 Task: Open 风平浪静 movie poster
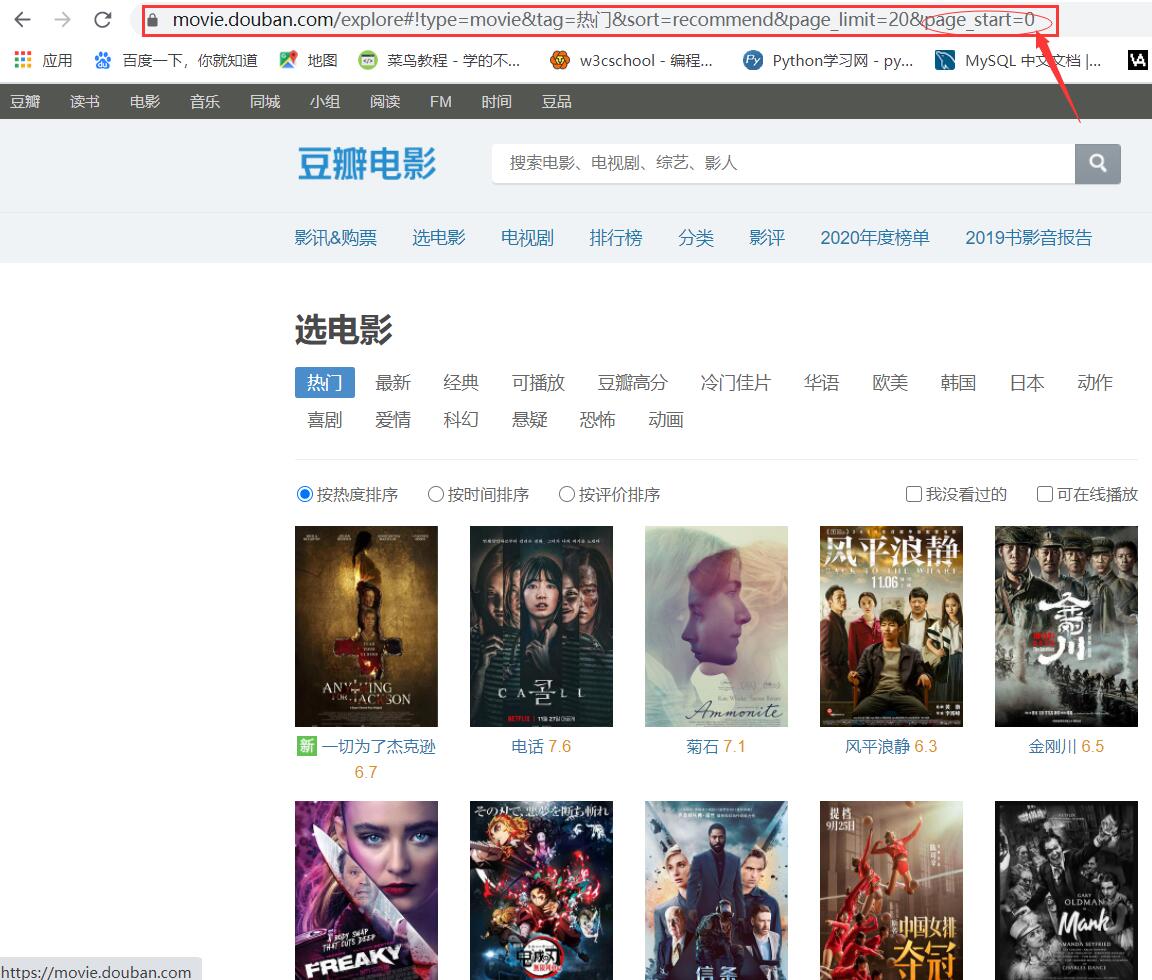click(x=891, y=627)
